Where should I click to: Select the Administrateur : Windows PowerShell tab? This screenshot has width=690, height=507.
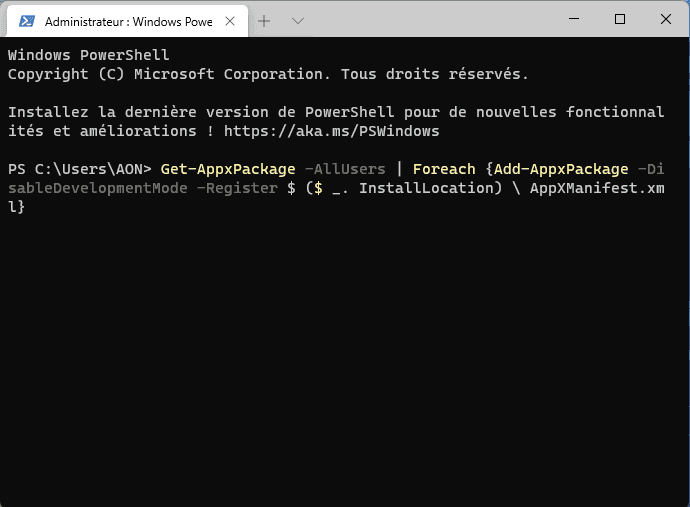tap(128, 20)
